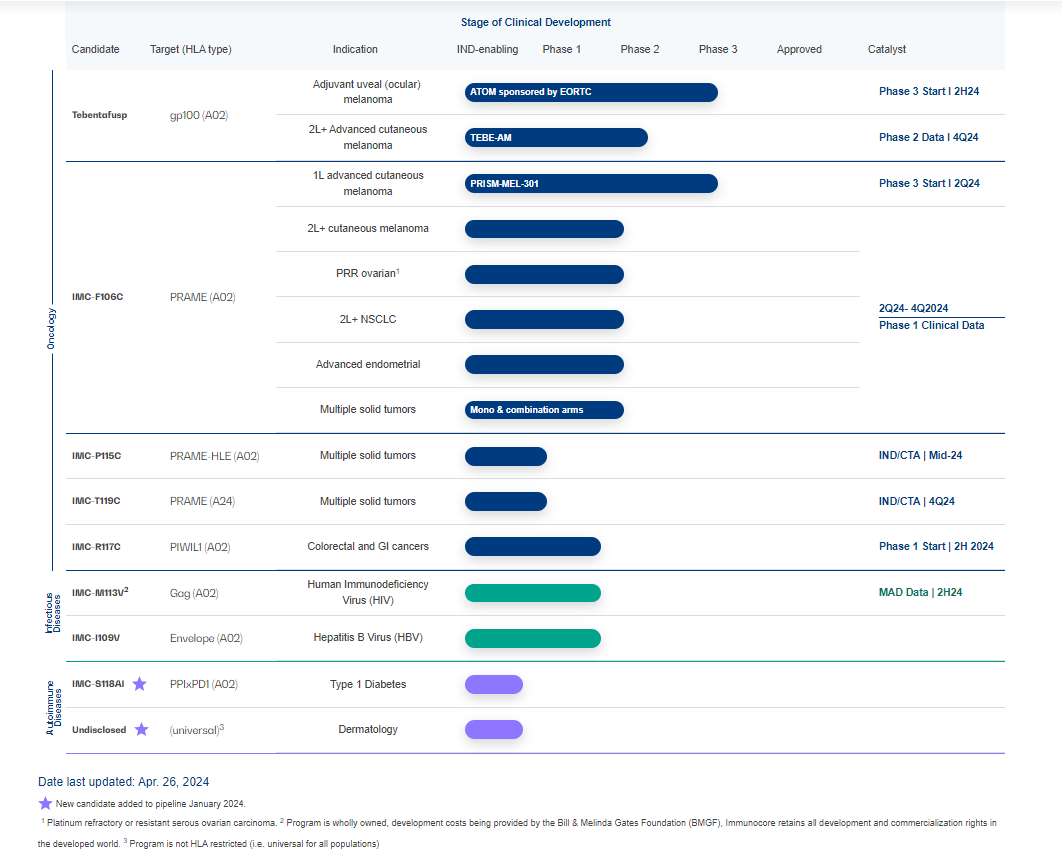
Task: Select the TEBE-AM progress bar
Action: click(556, 137)
